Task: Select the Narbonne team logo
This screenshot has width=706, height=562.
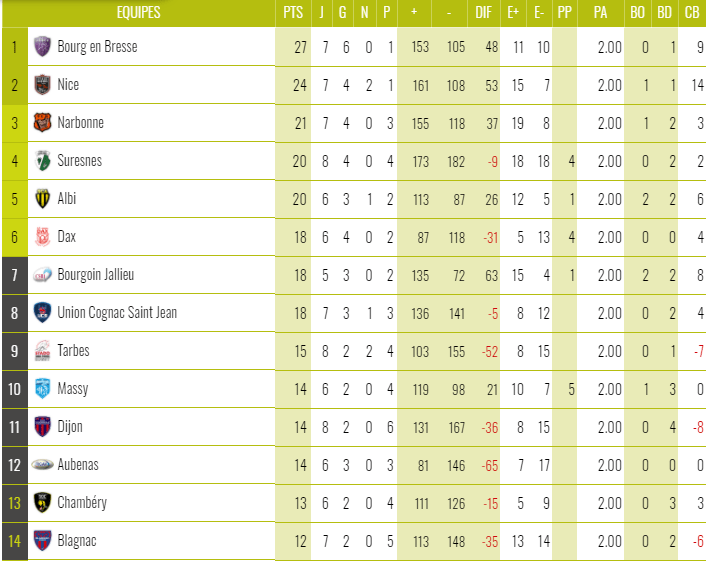Action: tap(42, 123)
